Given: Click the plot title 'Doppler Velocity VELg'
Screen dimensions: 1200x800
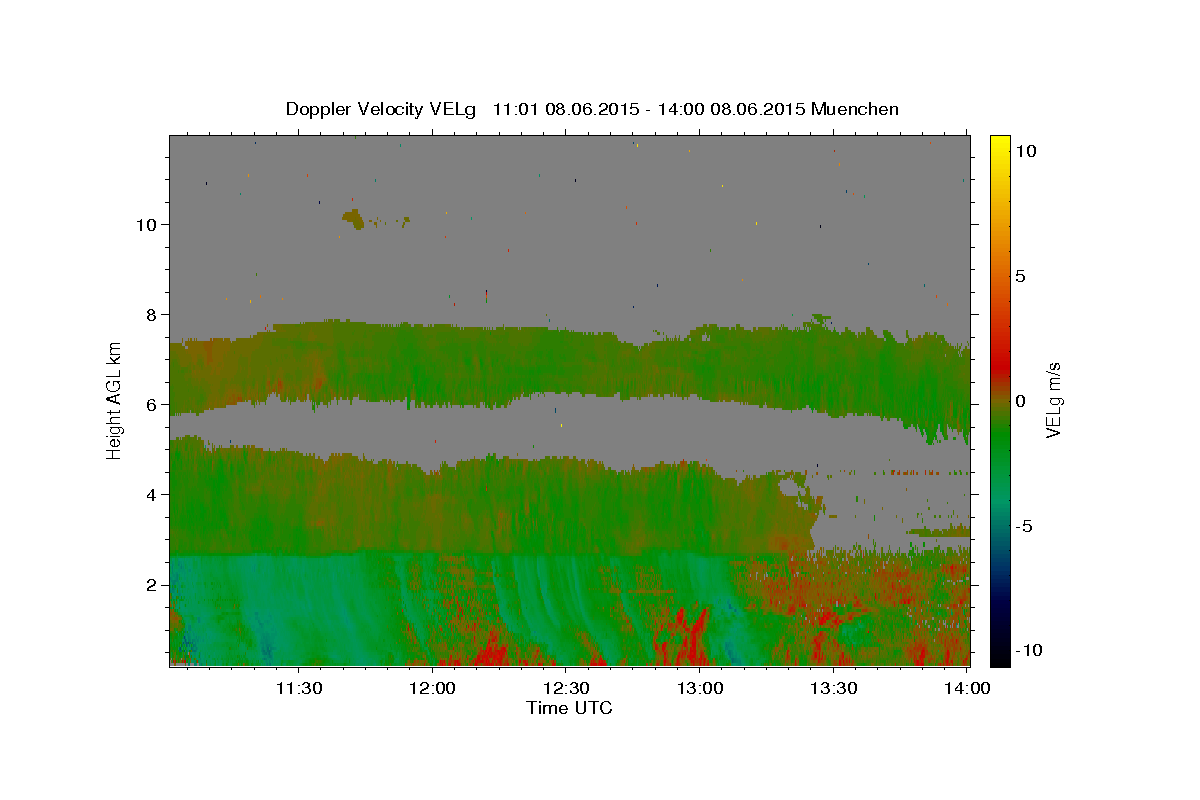Looking at the screenshot, I should (383, 109).
